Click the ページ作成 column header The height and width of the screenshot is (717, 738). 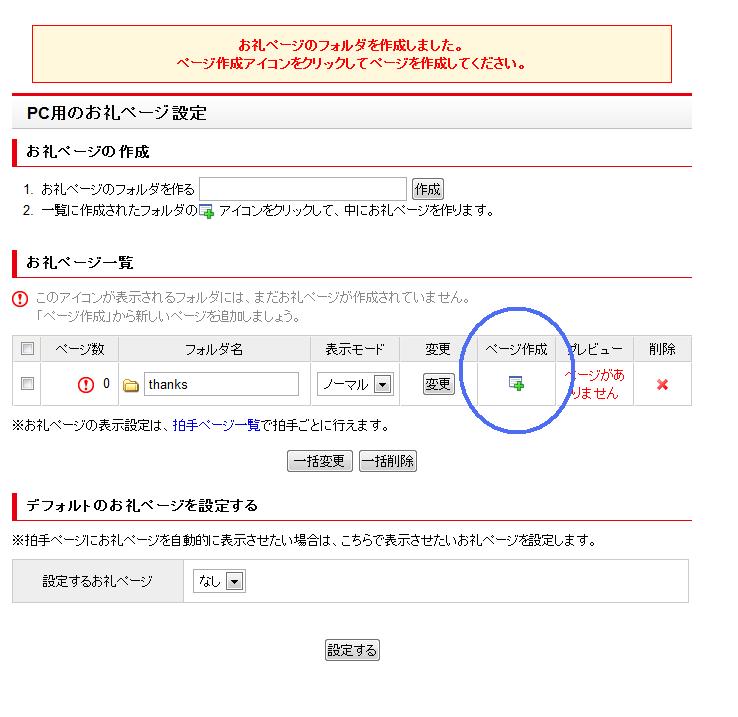tap(516, 349)
